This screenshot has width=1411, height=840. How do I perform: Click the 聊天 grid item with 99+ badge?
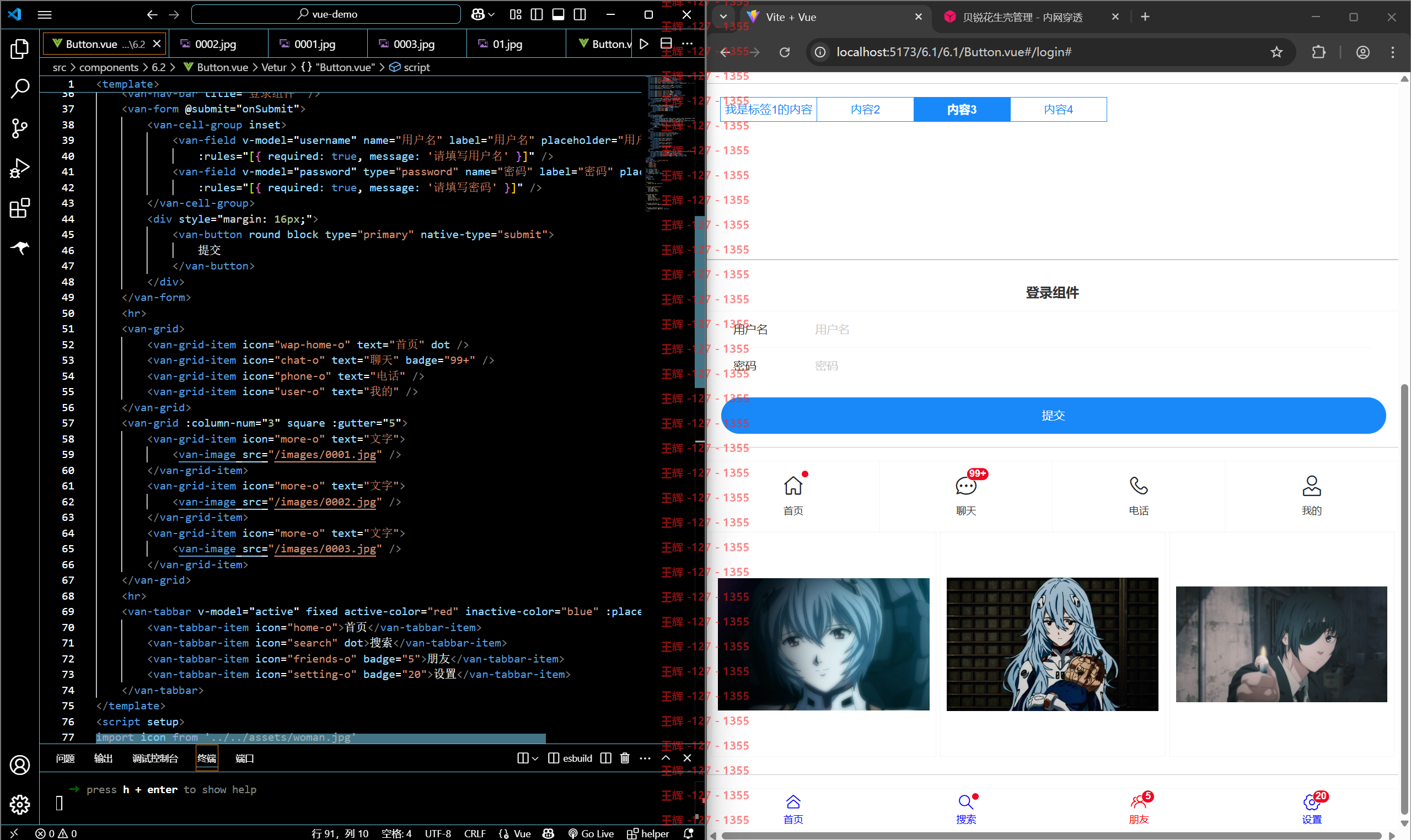pos(966,496)
